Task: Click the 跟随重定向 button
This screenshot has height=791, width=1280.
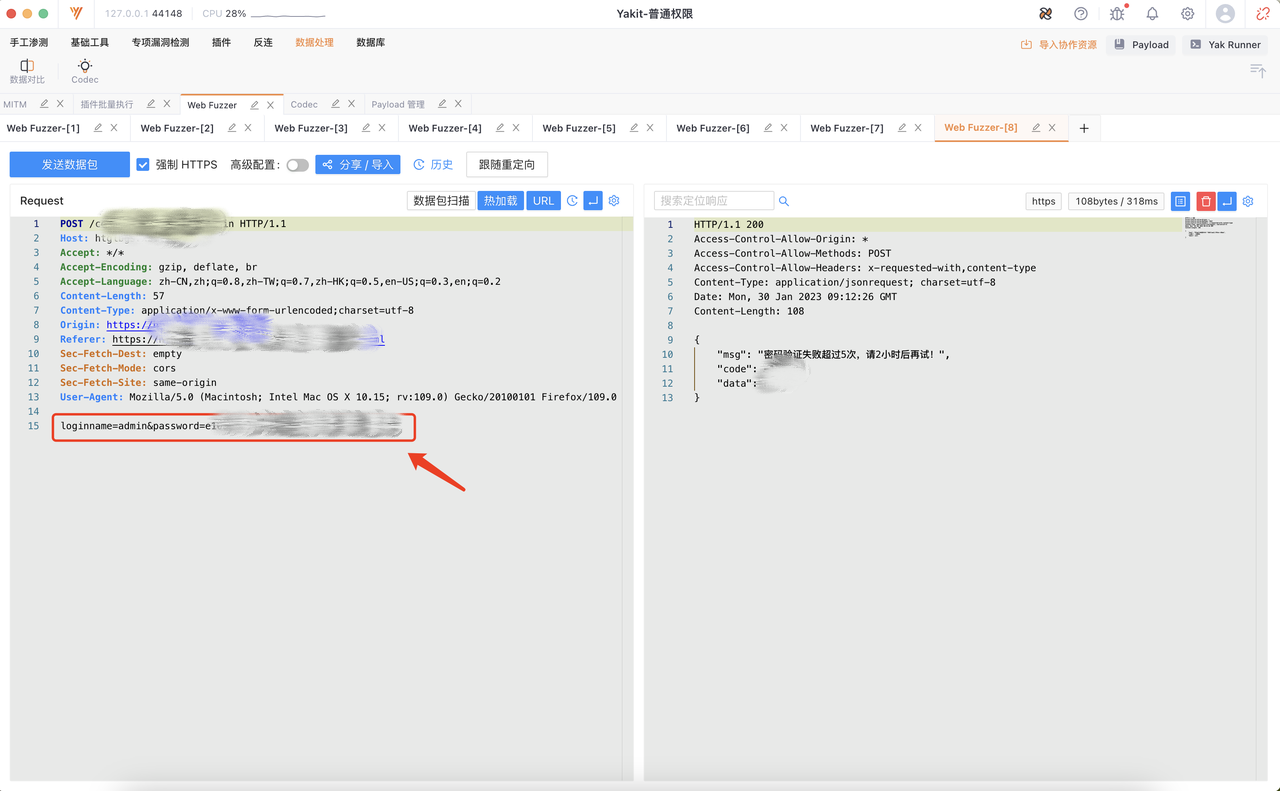Action: (507, 164)
